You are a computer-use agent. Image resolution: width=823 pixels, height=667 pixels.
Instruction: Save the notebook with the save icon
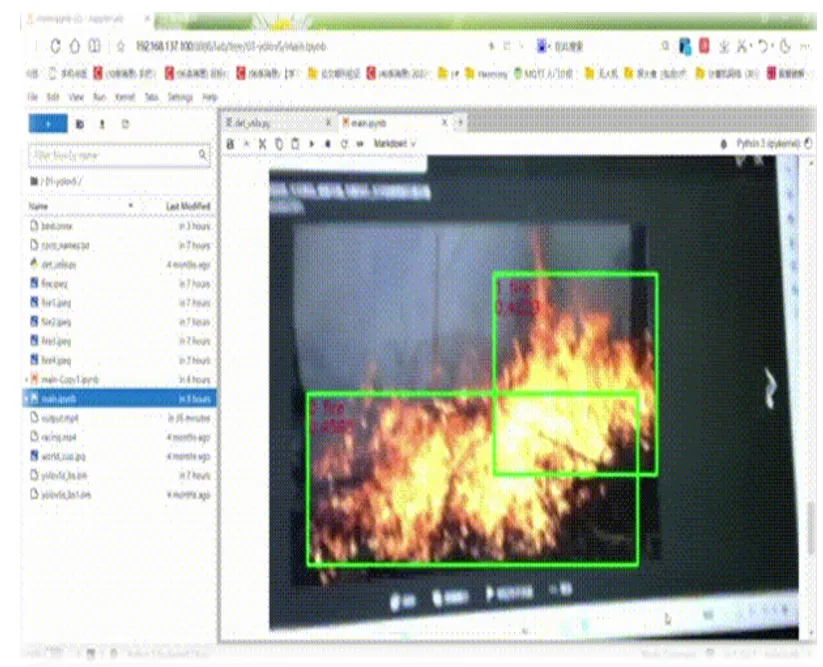point(231,144)
